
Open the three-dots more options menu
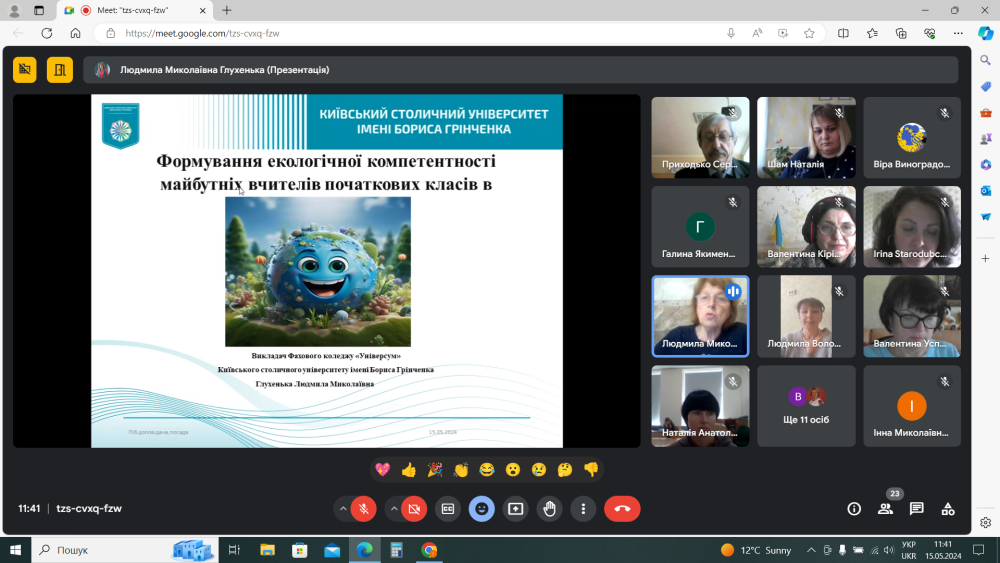583,508
